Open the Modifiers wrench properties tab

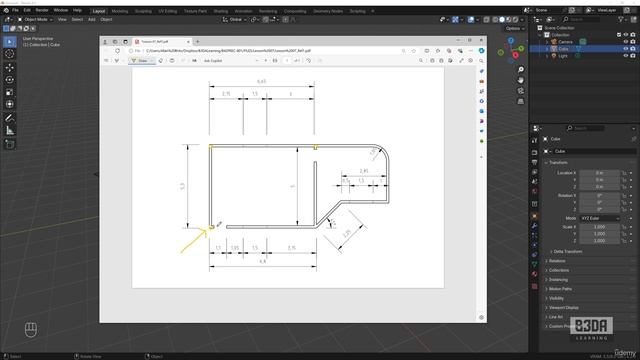coord(535,226)
